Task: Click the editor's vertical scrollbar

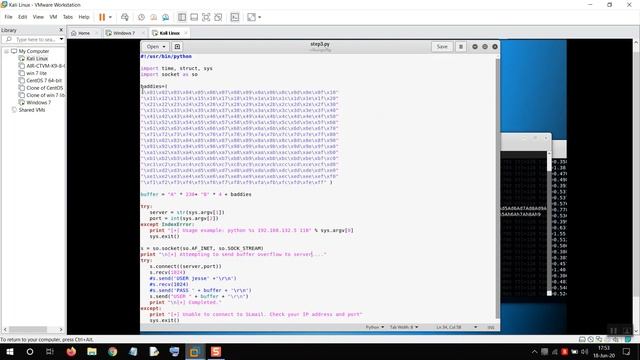Action: [x=497, y=188]
